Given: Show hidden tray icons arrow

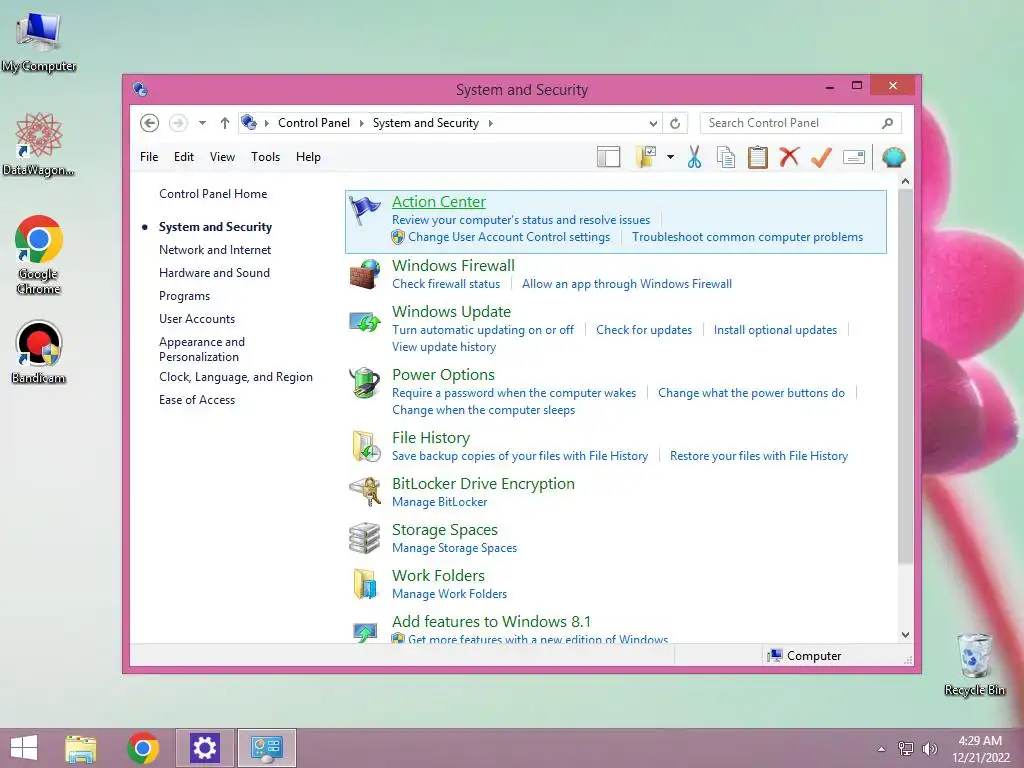Looking at the screenshot, I should 882,749.
